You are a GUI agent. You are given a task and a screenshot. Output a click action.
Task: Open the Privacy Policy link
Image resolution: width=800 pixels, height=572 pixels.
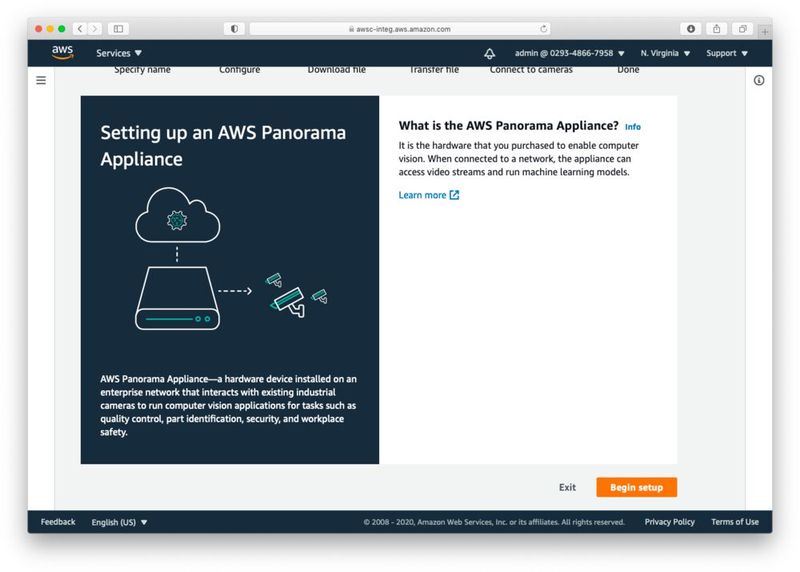(x=669, y=521)
